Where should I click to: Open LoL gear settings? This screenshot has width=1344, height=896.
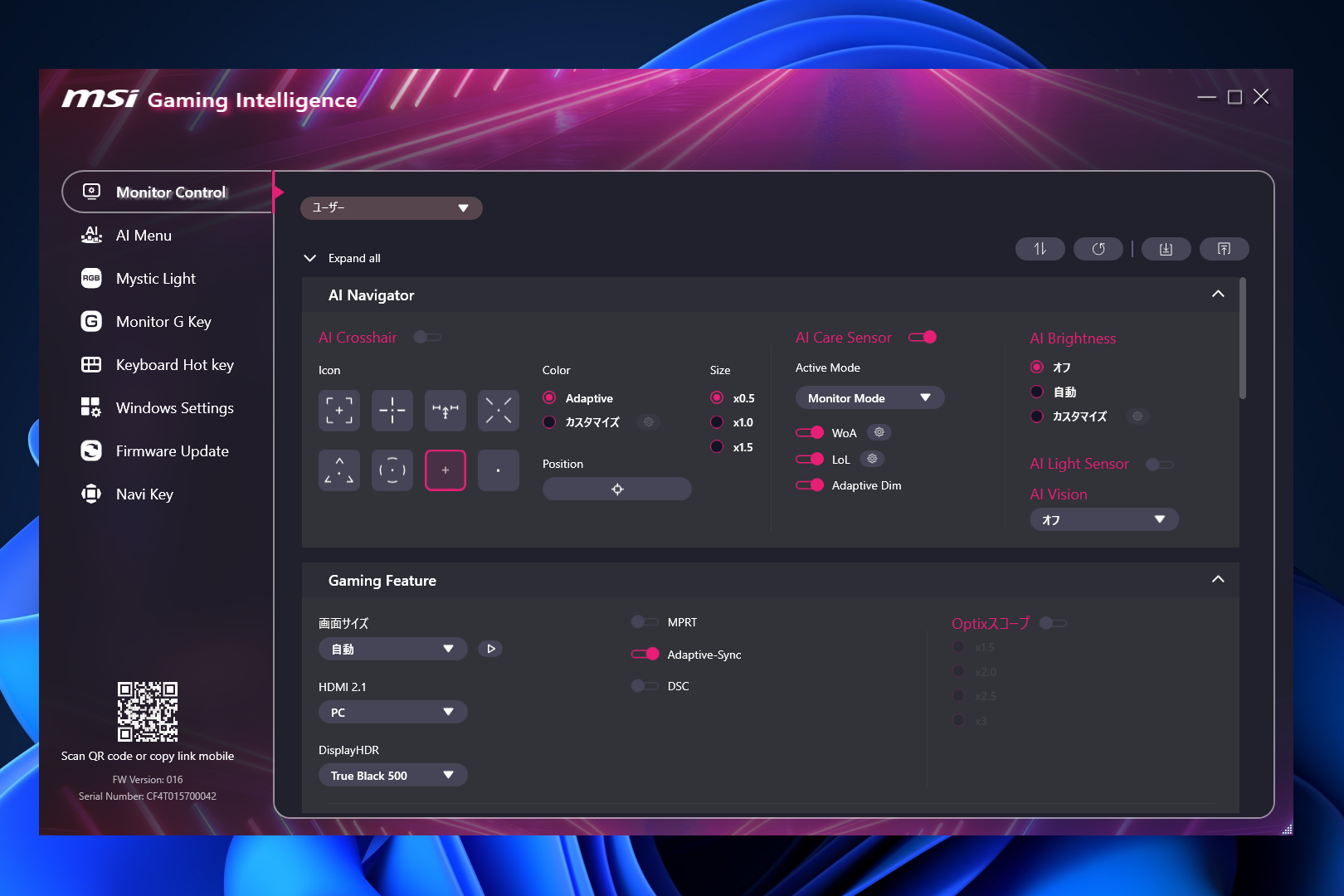pyautogui.click(x=871, y=458)
